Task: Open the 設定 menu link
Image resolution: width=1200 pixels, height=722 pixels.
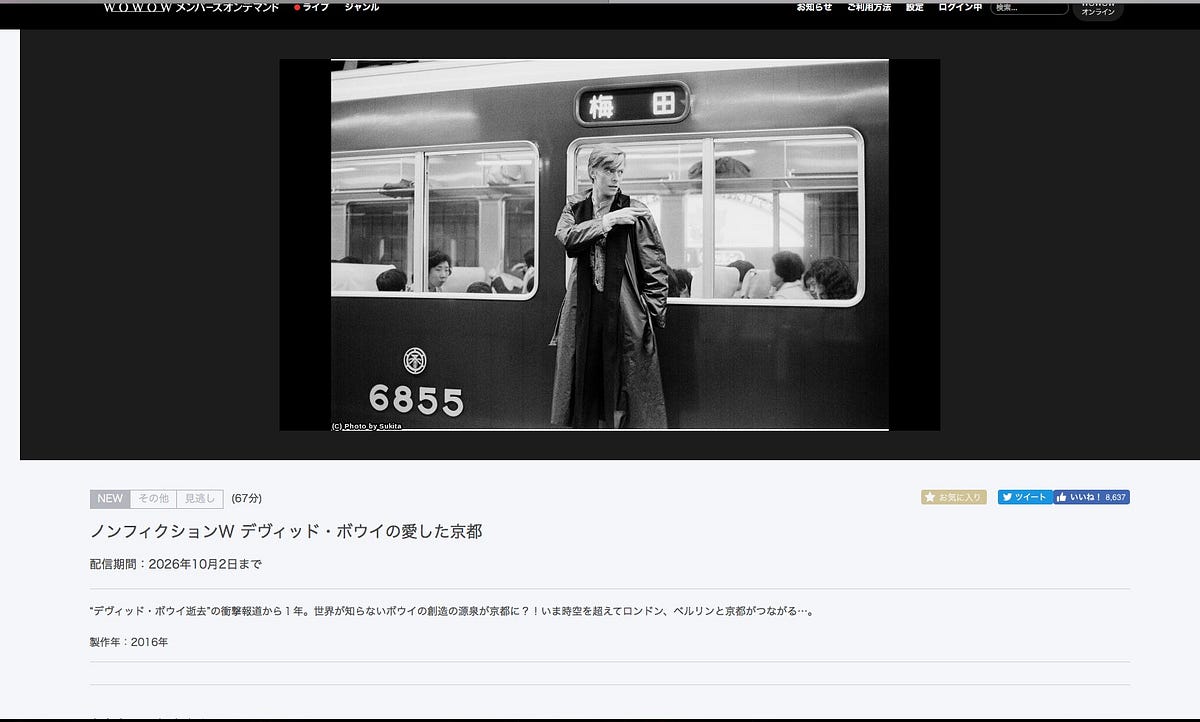Action: pos(915,7)
